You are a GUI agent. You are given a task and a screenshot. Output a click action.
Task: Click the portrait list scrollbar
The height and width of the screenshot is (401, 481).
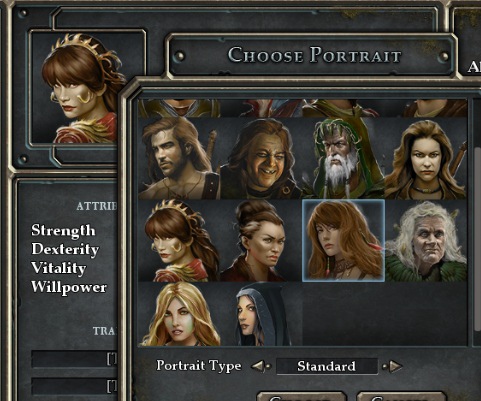477,238
